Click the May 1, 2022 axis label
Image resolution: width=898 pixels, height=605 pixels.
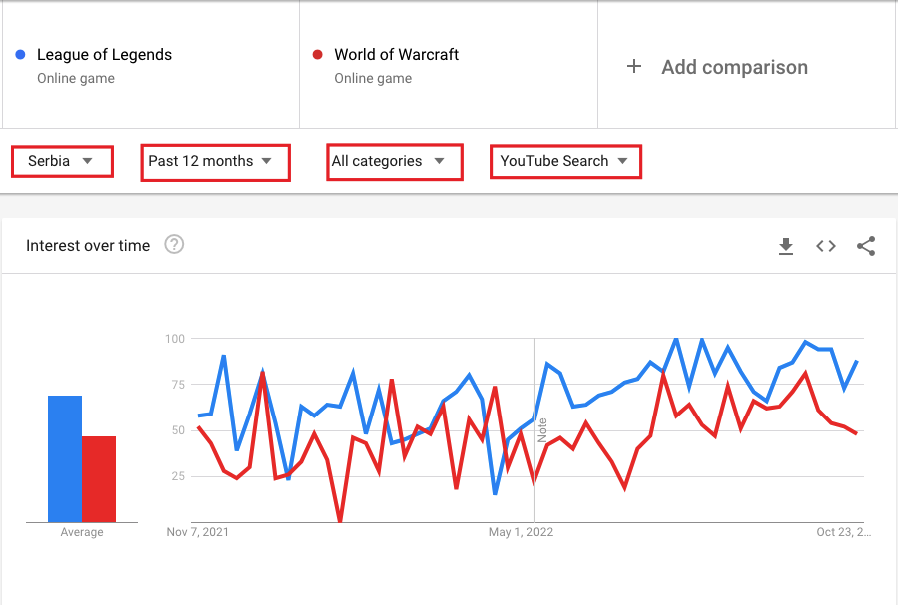521,532
